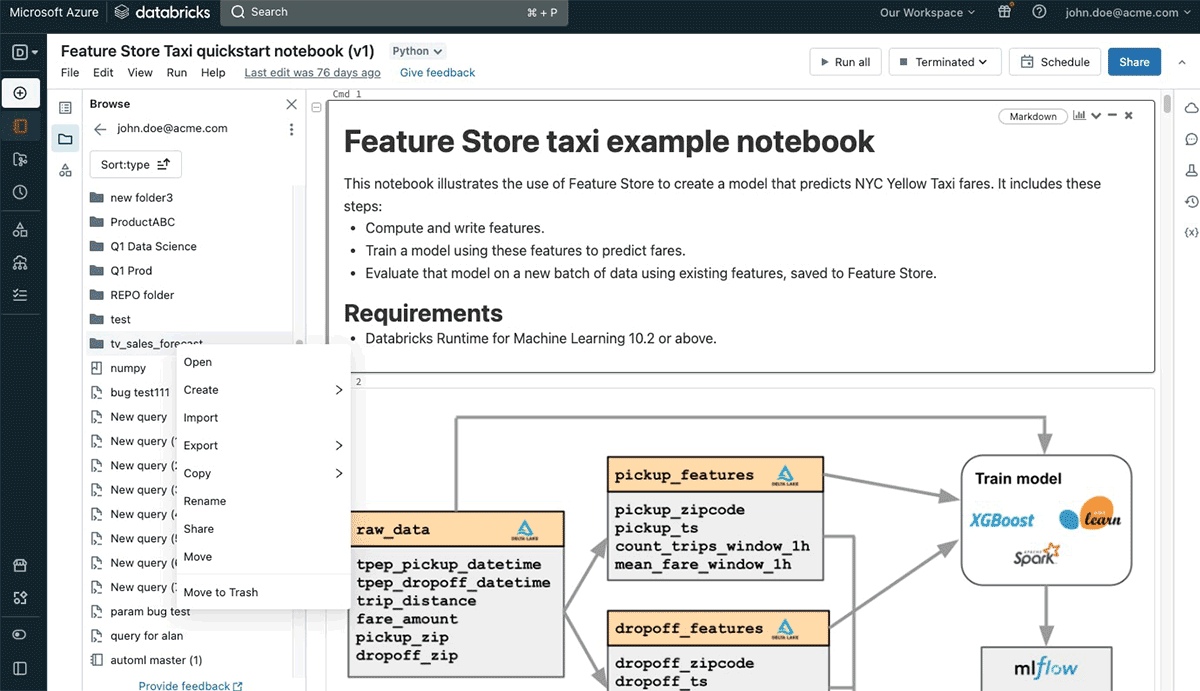Open the variables {x} icon in right sidebar
The image size is (1200, 691).
coord(1191,233)
